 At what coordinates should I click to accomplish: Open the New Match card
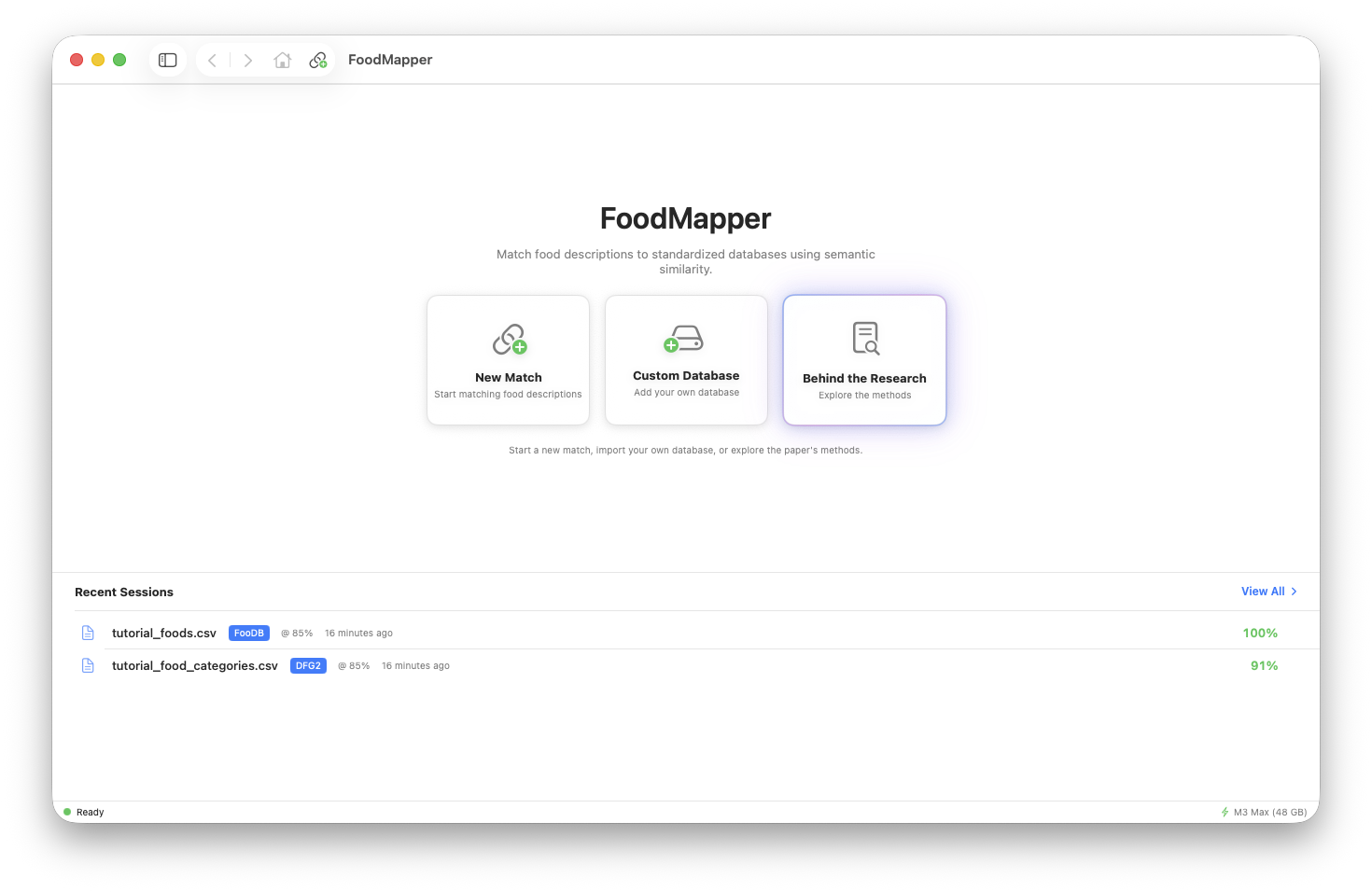click(508, 360)
